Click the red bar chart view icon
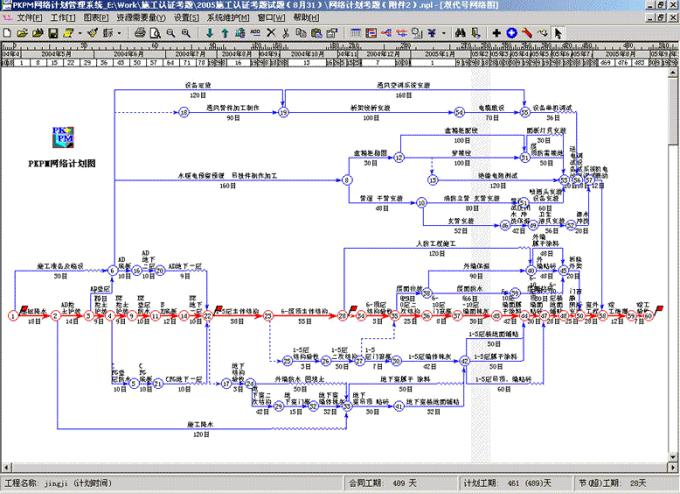Image resolution: width=680 pixels, height=494 pixels. 371,33
